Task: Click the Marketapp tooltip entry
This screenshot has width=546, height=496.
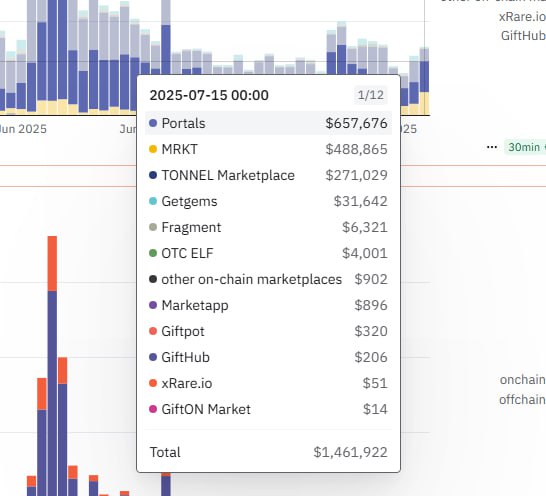Action: tap(268, 305)
